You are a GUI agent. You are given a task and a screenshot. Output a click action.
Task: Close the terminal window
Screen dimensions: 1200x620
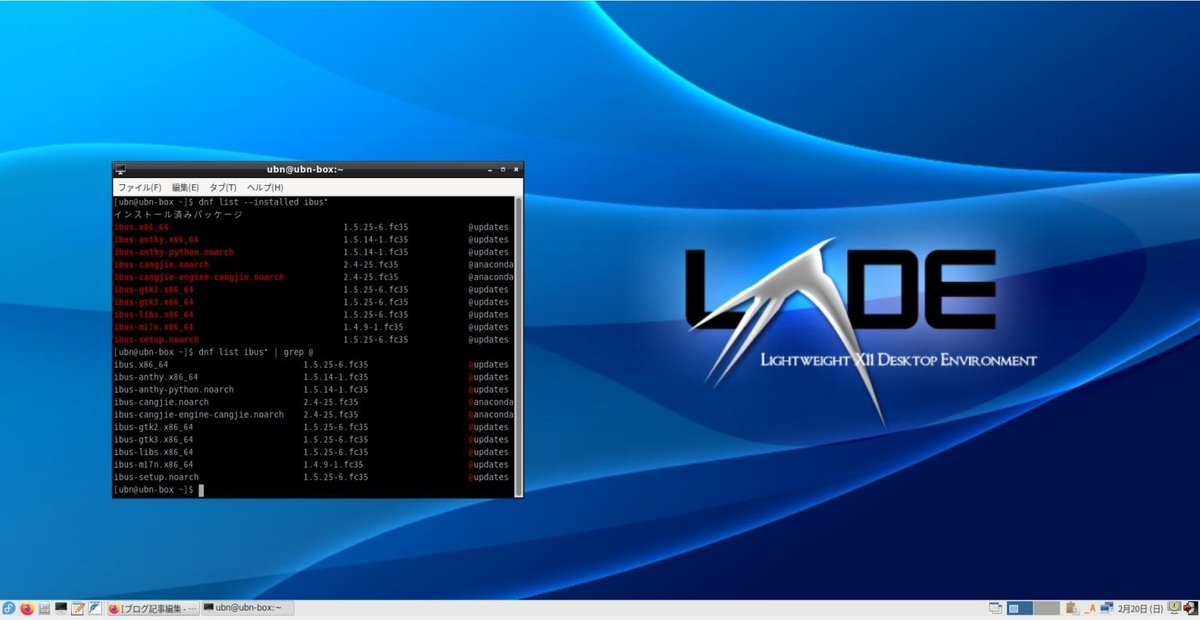(516, 169)
